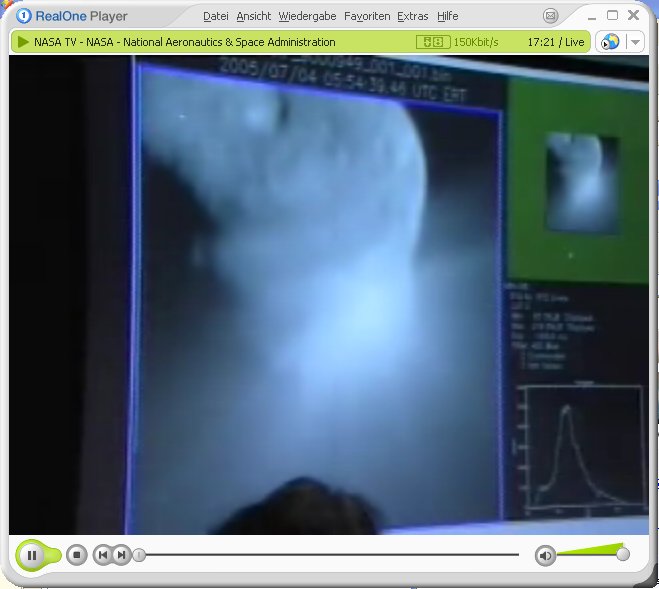Open the globe browser button

click(610, 42)
